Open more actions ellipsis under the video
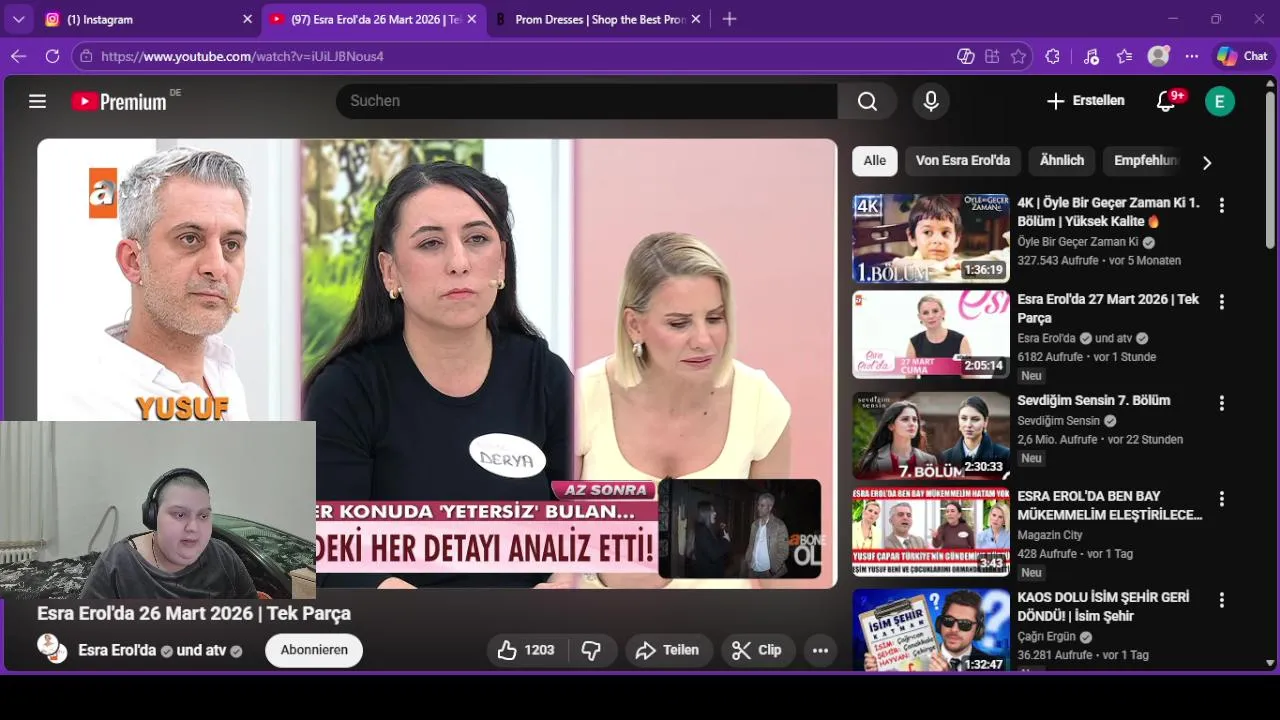The image size is (1280, 720). (820, 650)
